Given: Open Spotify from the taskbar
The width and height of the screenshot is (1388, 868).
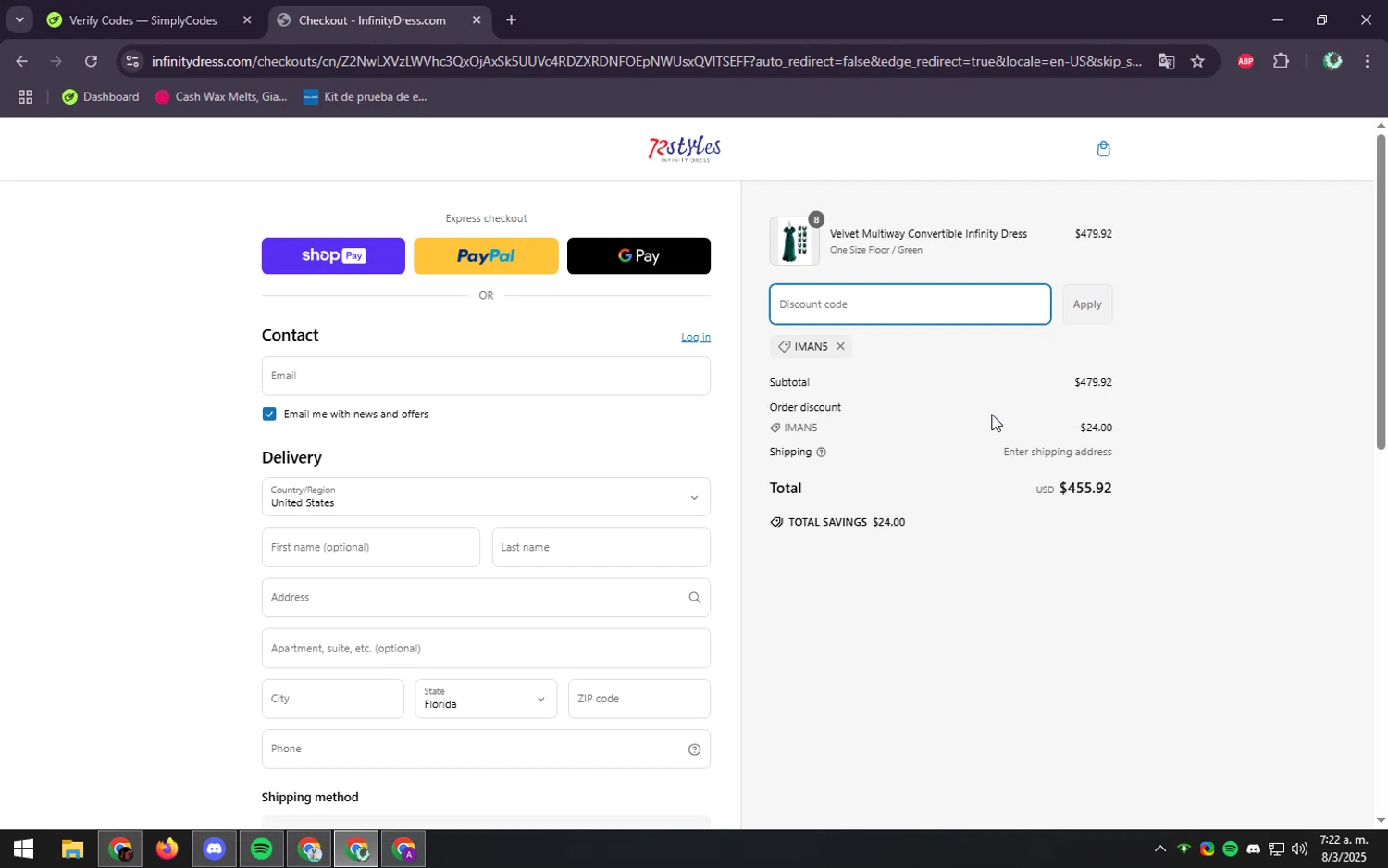Looking at the screenshot, I should tap(261, 849).
